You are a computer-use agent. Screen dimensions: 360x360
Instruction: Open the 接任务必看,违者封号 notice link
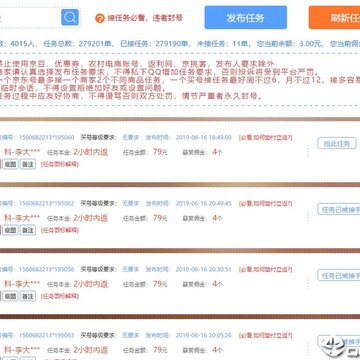point(145,18)
